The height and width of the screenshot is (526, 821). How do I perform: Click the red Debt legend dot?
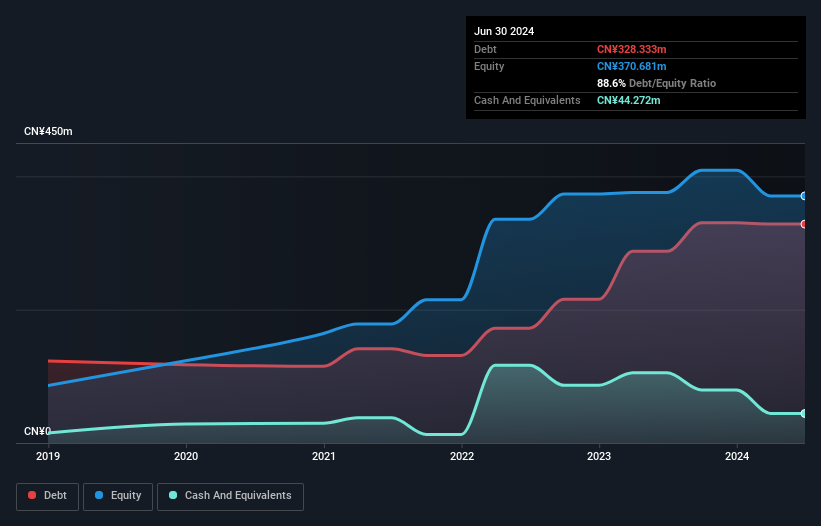click(32, 495)
